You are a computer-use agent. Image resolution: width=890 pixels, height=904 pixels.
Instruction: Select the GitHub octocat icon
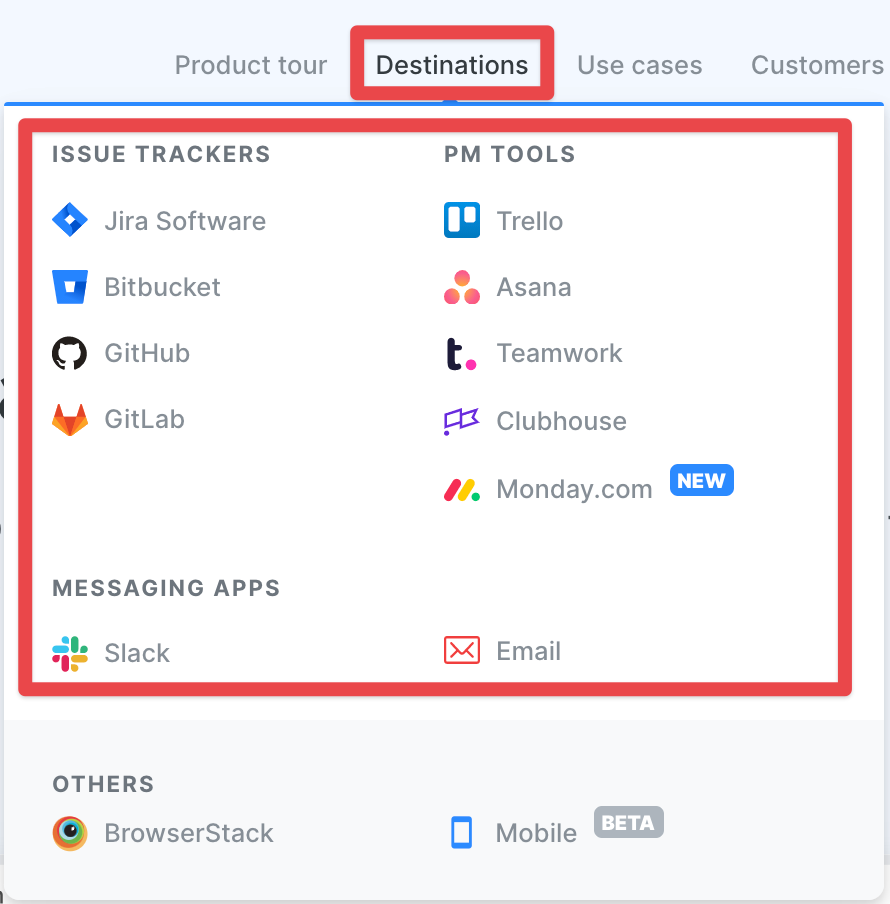click(70, 353)
